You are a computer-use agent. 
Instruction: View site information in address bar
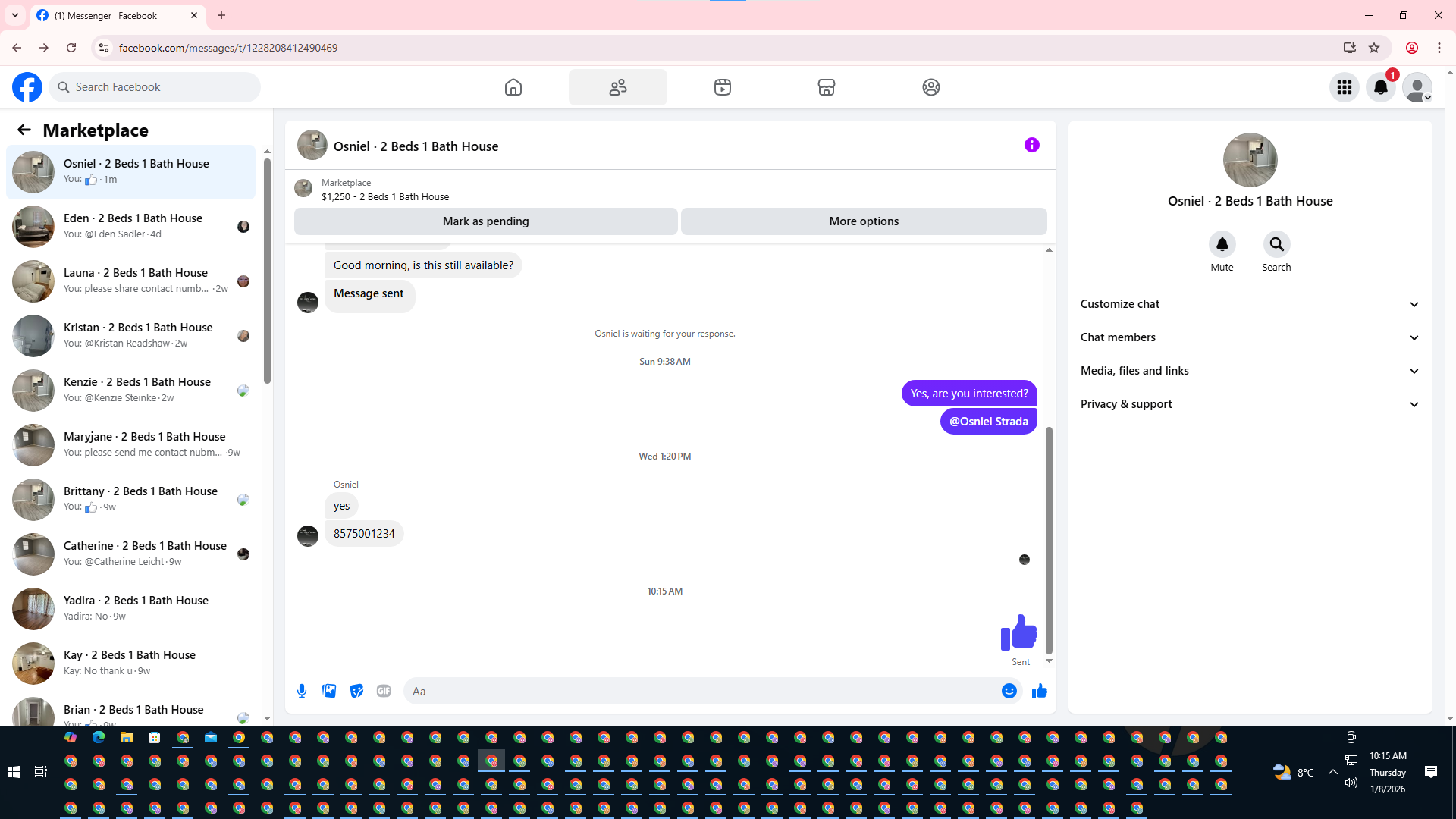pos(104,48)
